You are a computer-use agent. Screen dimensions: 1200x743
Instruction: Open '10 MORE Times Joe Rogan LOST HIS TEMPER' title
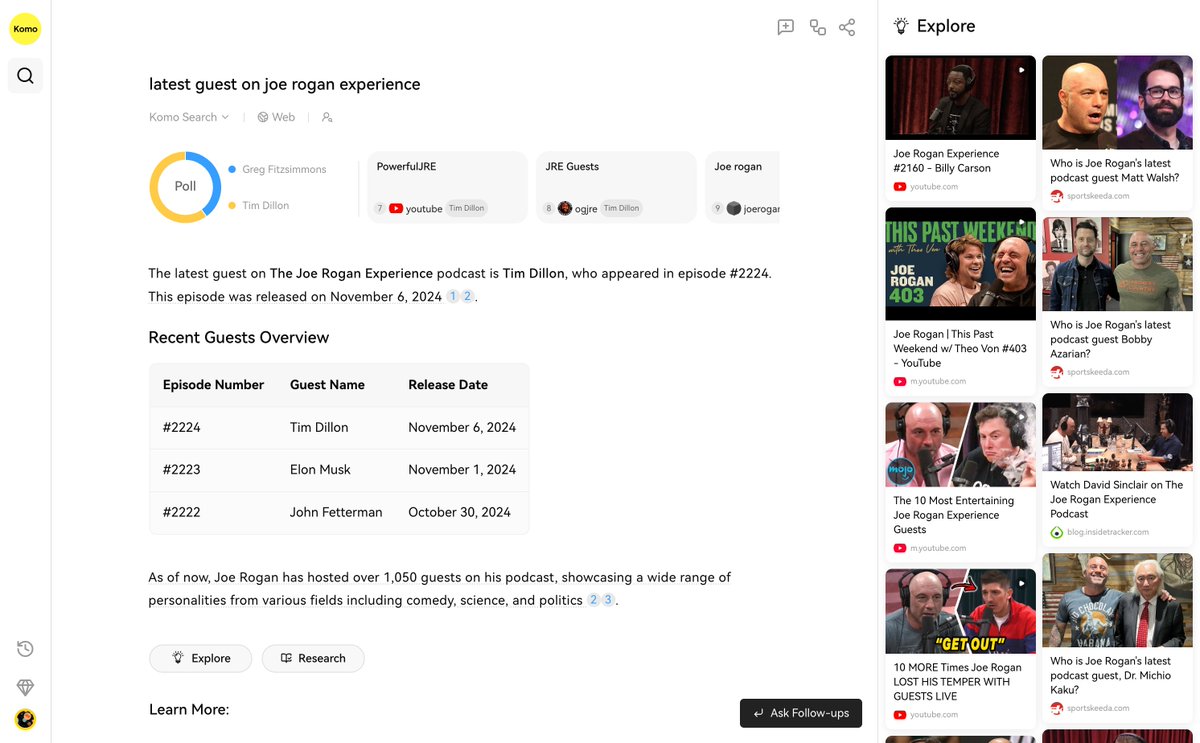[957, 682]
